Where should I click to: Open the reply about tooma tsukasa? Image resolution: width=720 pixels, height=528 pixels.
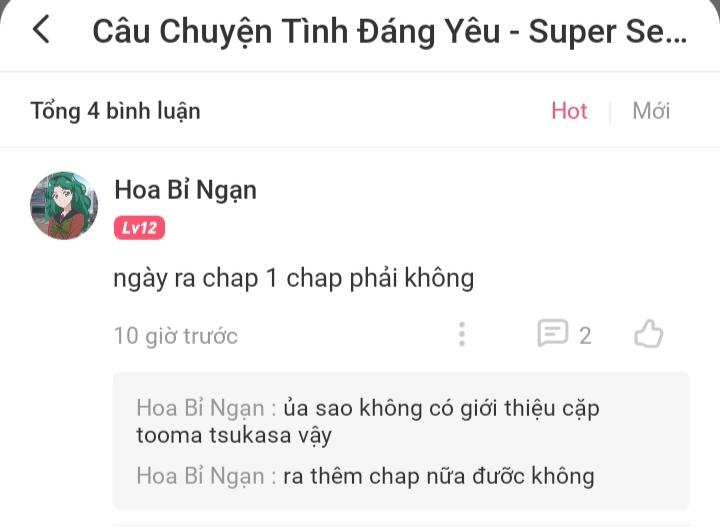[368, 421]
